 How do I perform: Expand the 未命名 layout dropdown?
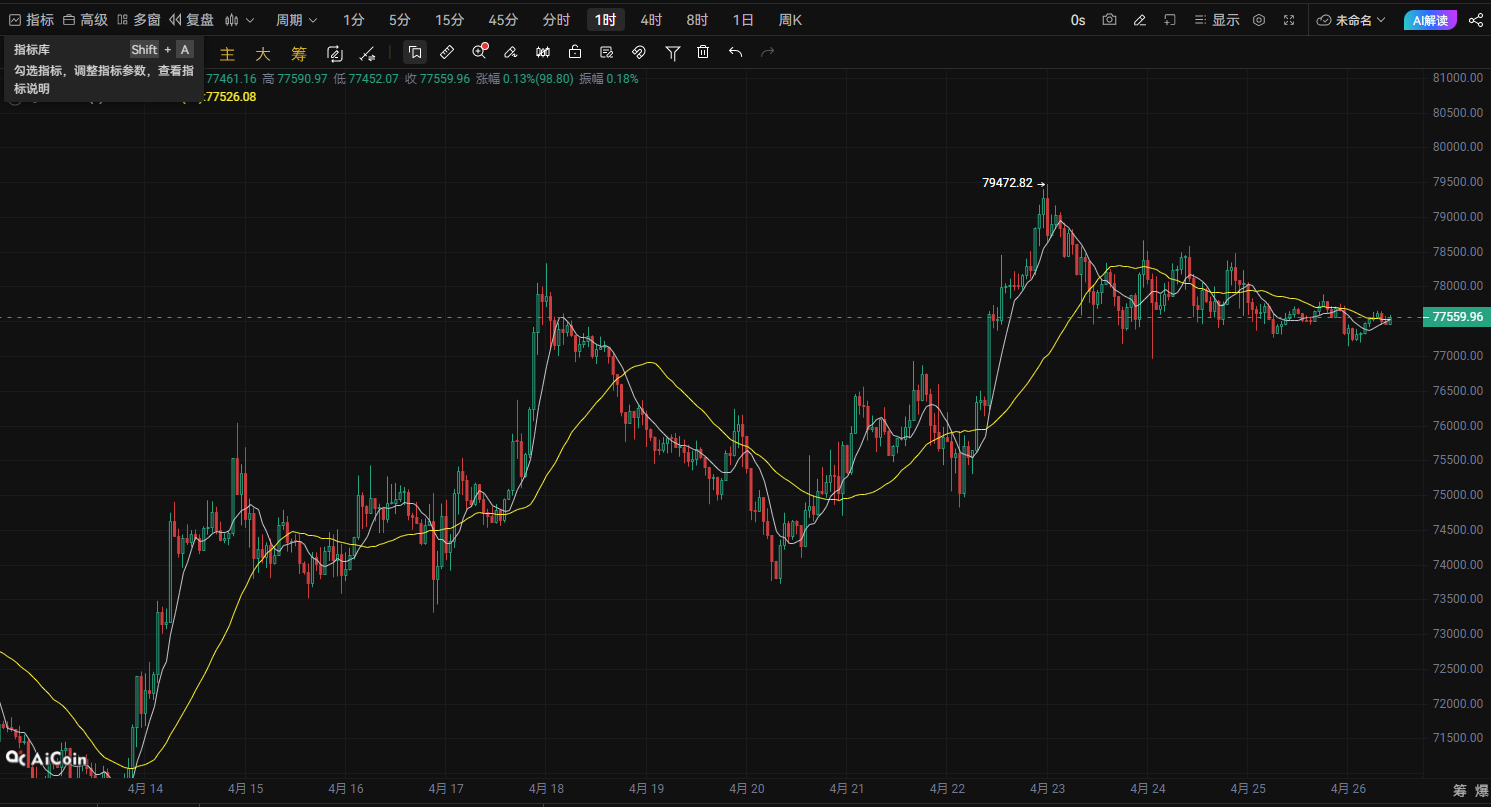(x=1352, y=20)
